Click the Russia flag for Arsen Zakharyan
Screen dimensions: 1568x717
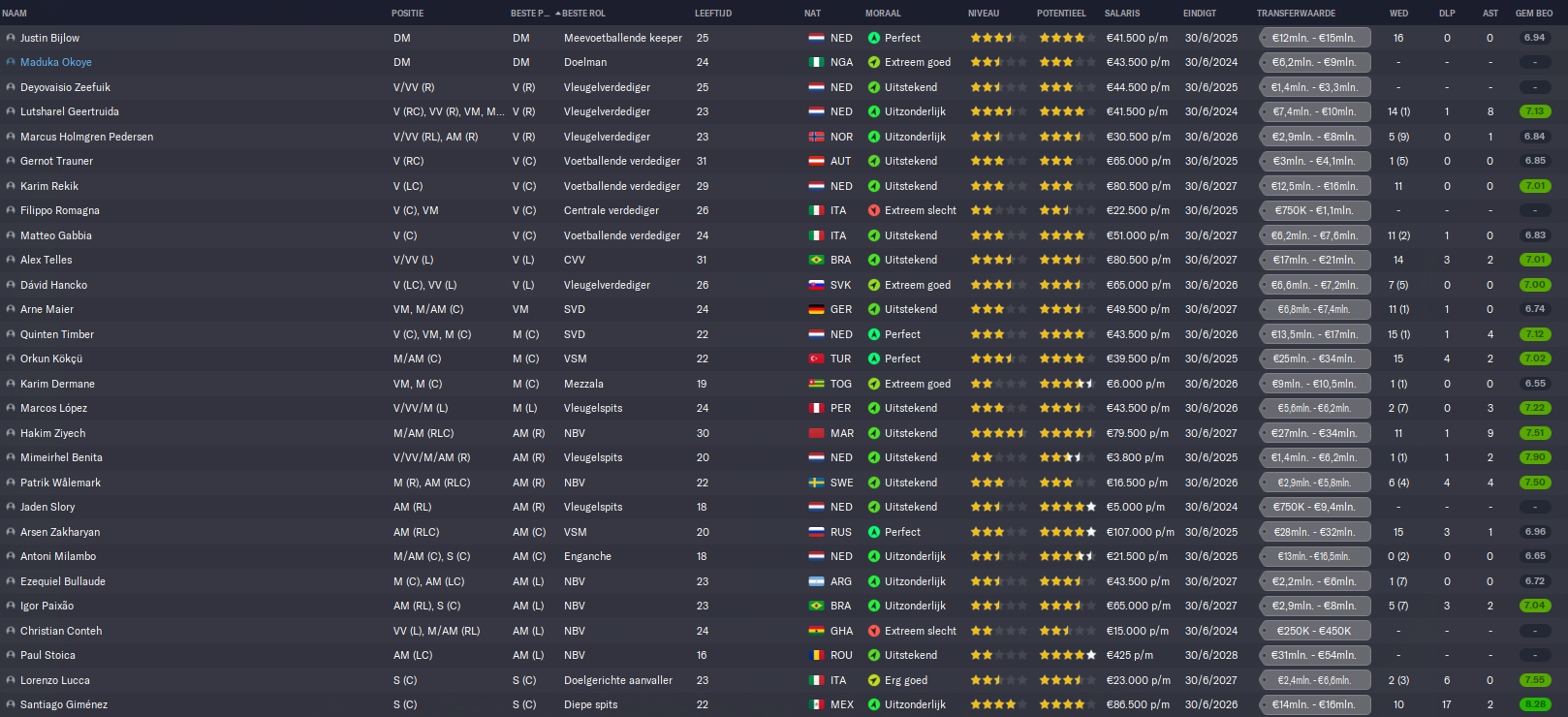817,532
